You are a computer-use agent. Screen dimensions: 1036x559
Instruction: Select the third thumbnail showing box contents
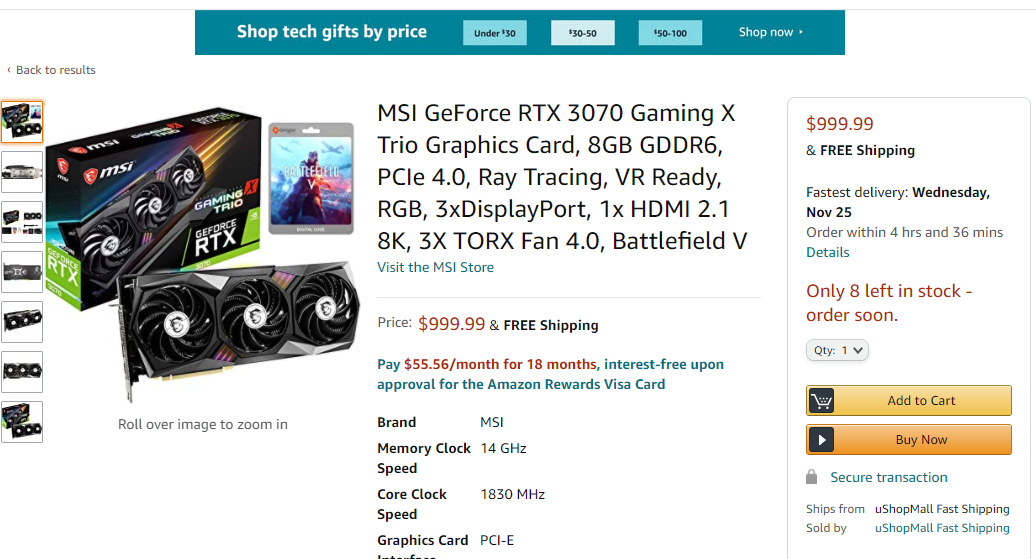[x=22, y=222]
